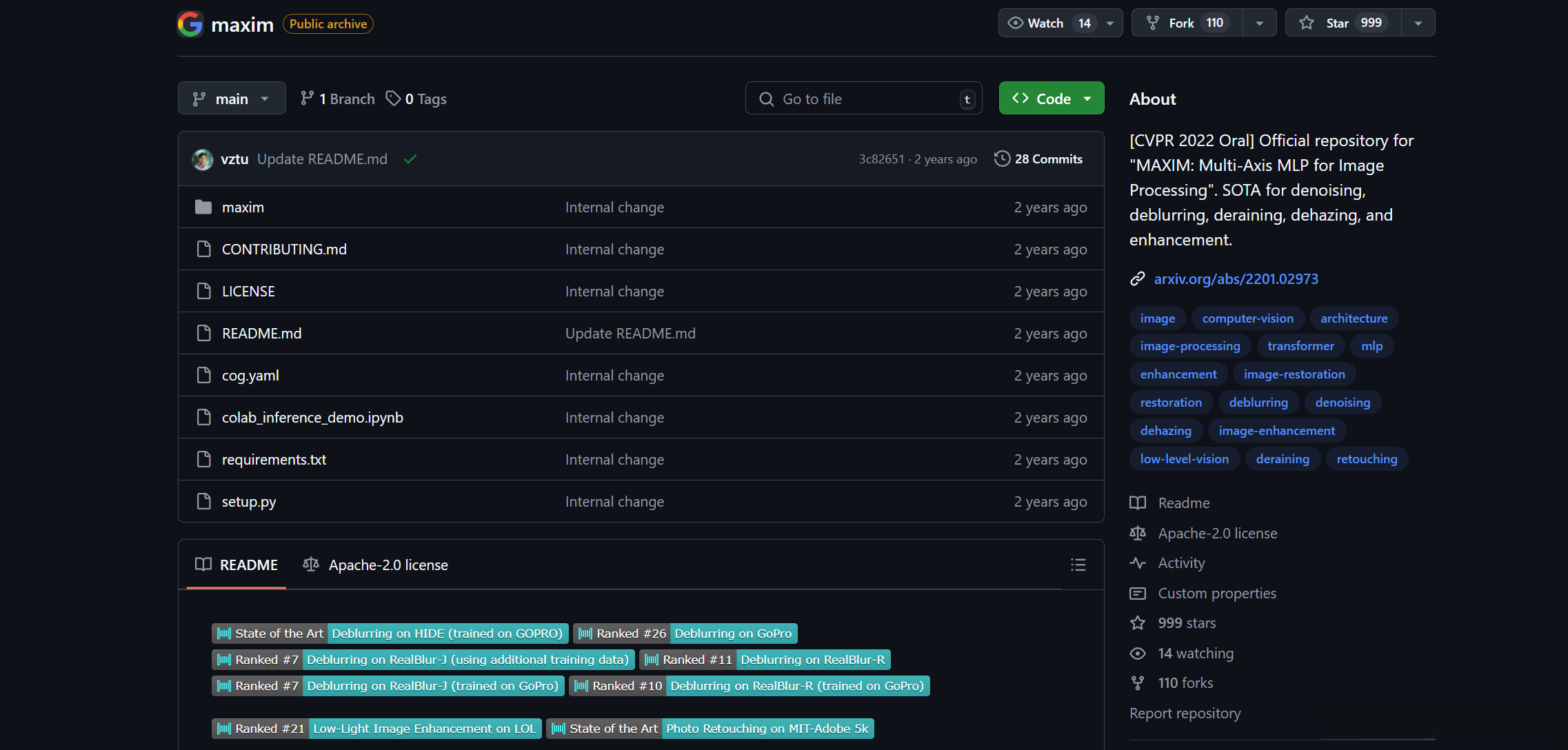Open the README outline list icon
Screen dimensions: 1568x750
tap(1078, 565)
